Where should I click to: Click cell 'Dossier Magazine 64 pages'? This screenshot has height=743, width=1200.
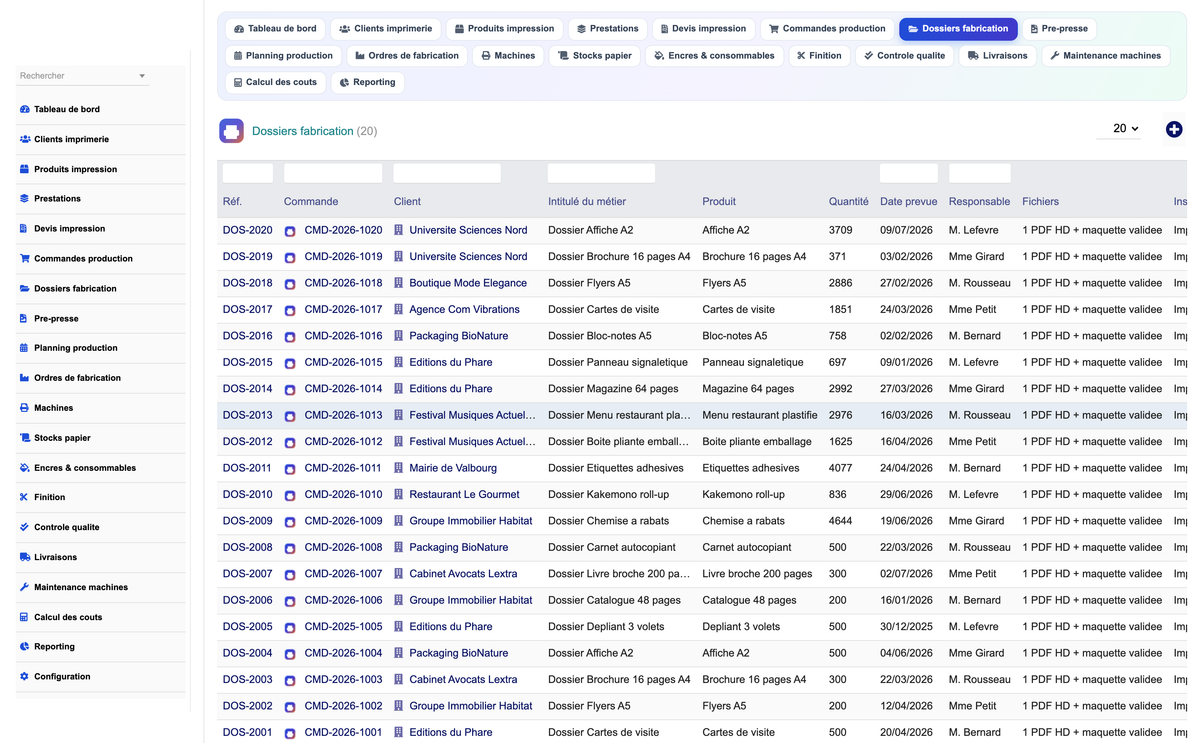click(613, 389)
